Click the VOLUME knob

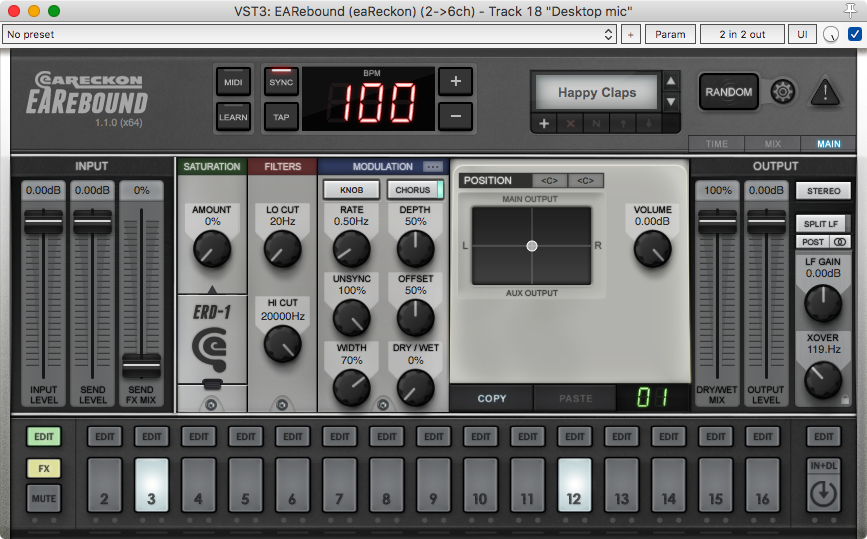point(652,249)
